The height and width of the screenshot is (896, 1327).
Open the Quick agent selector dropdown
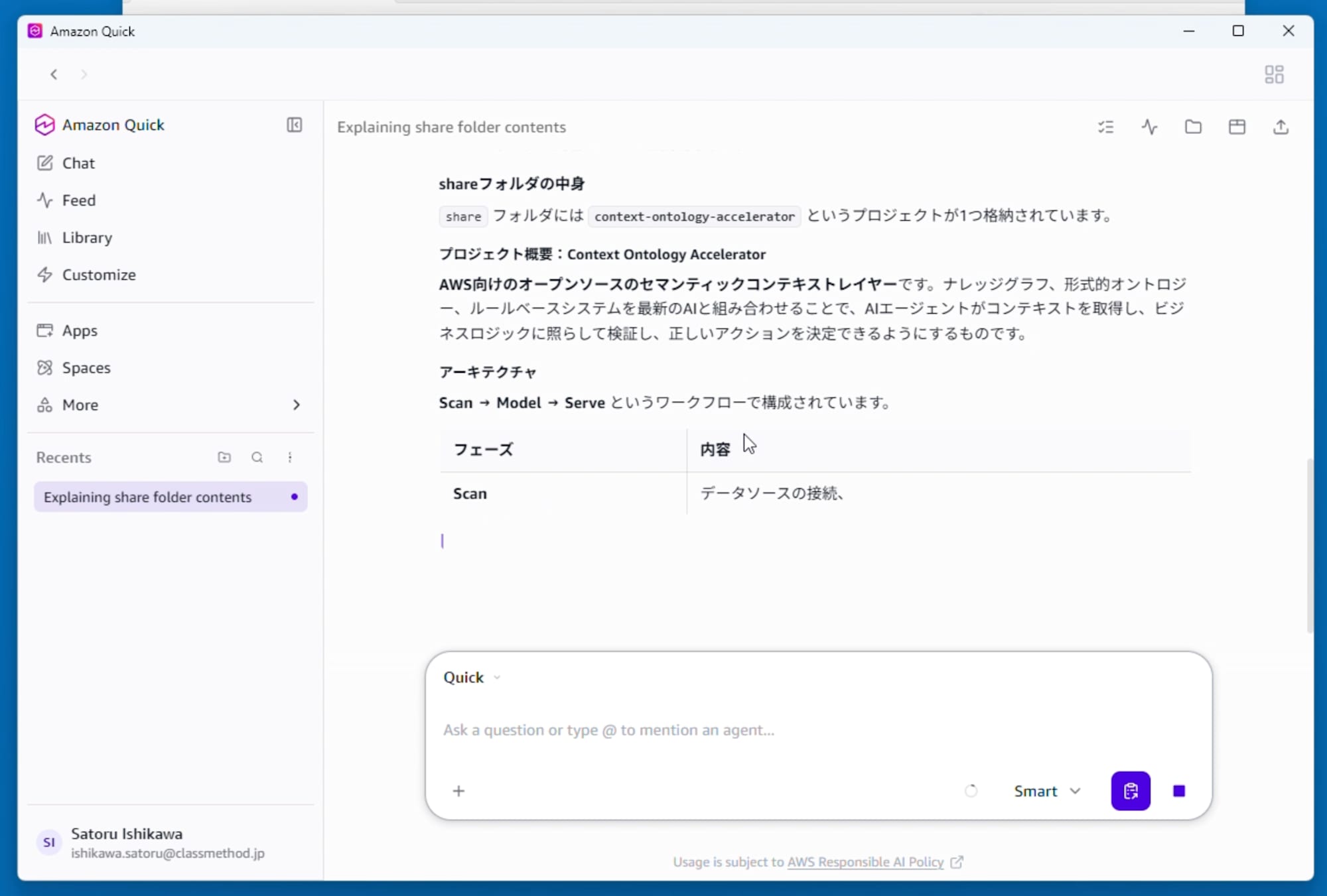point(472,677)
